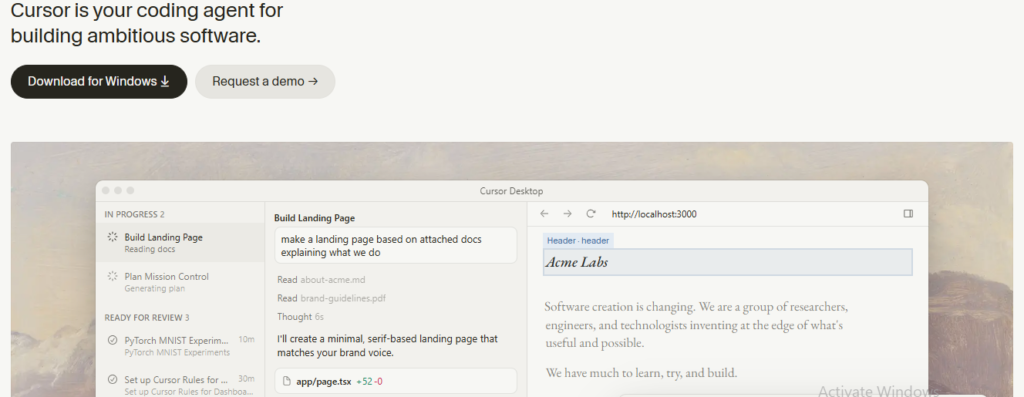
Task: Toggle the side panel icon beside URL bar
Action: (908, 214)
